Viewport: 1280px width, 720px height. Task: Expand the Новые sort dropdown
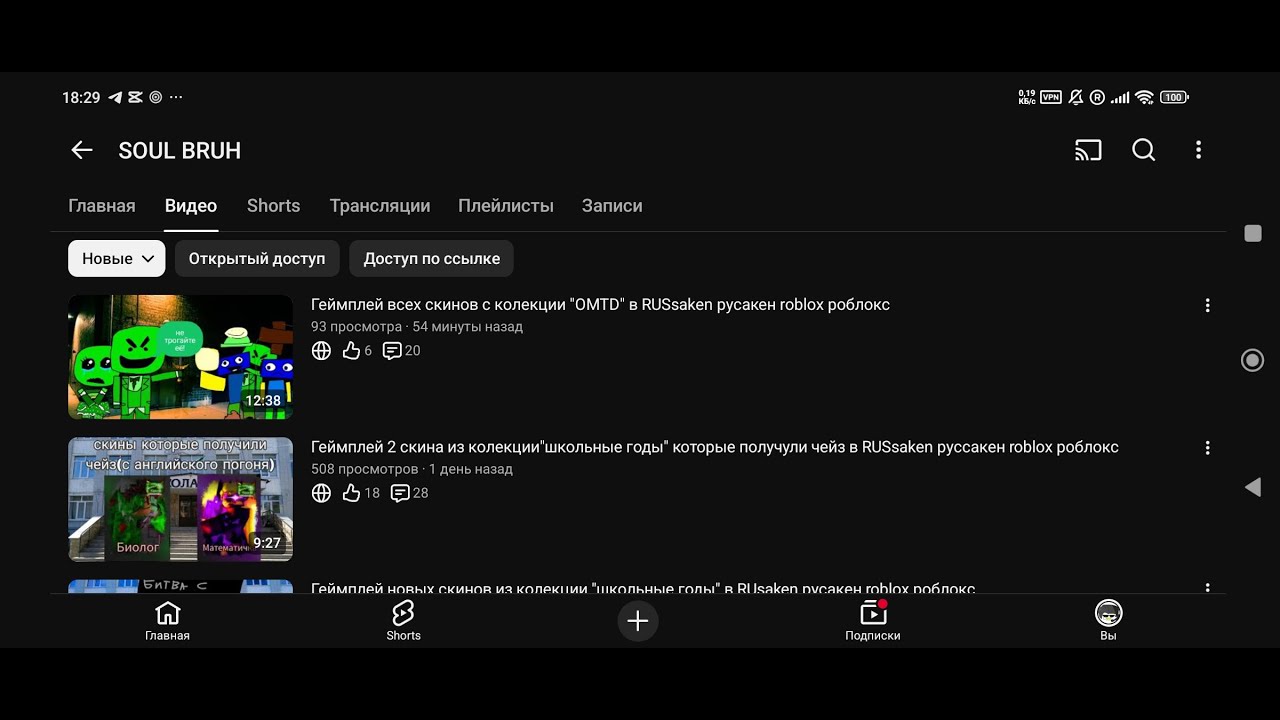pos(117,258)
